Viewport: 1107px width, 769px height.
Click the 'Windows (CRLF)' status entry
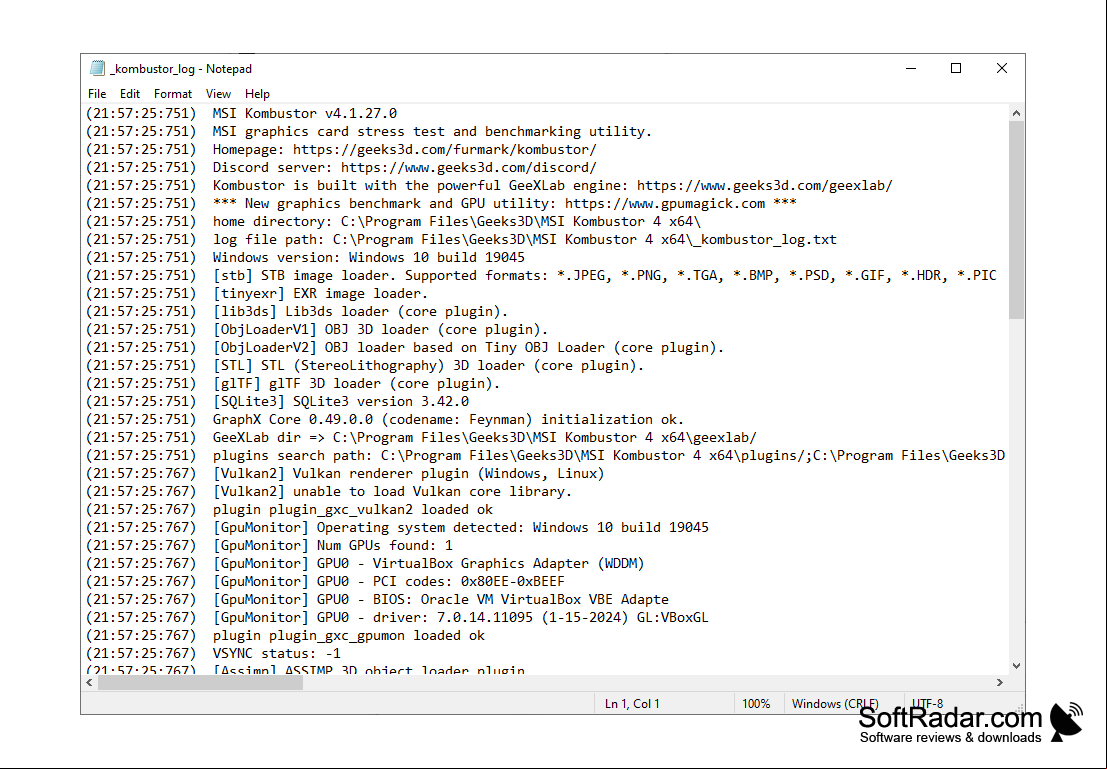pyautogui.click(x=835, y=704)
